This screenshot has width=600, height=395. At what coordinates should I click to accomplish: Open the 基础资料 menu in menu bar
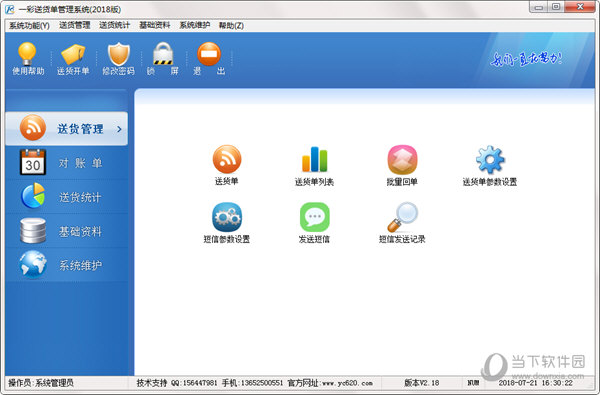155,25
